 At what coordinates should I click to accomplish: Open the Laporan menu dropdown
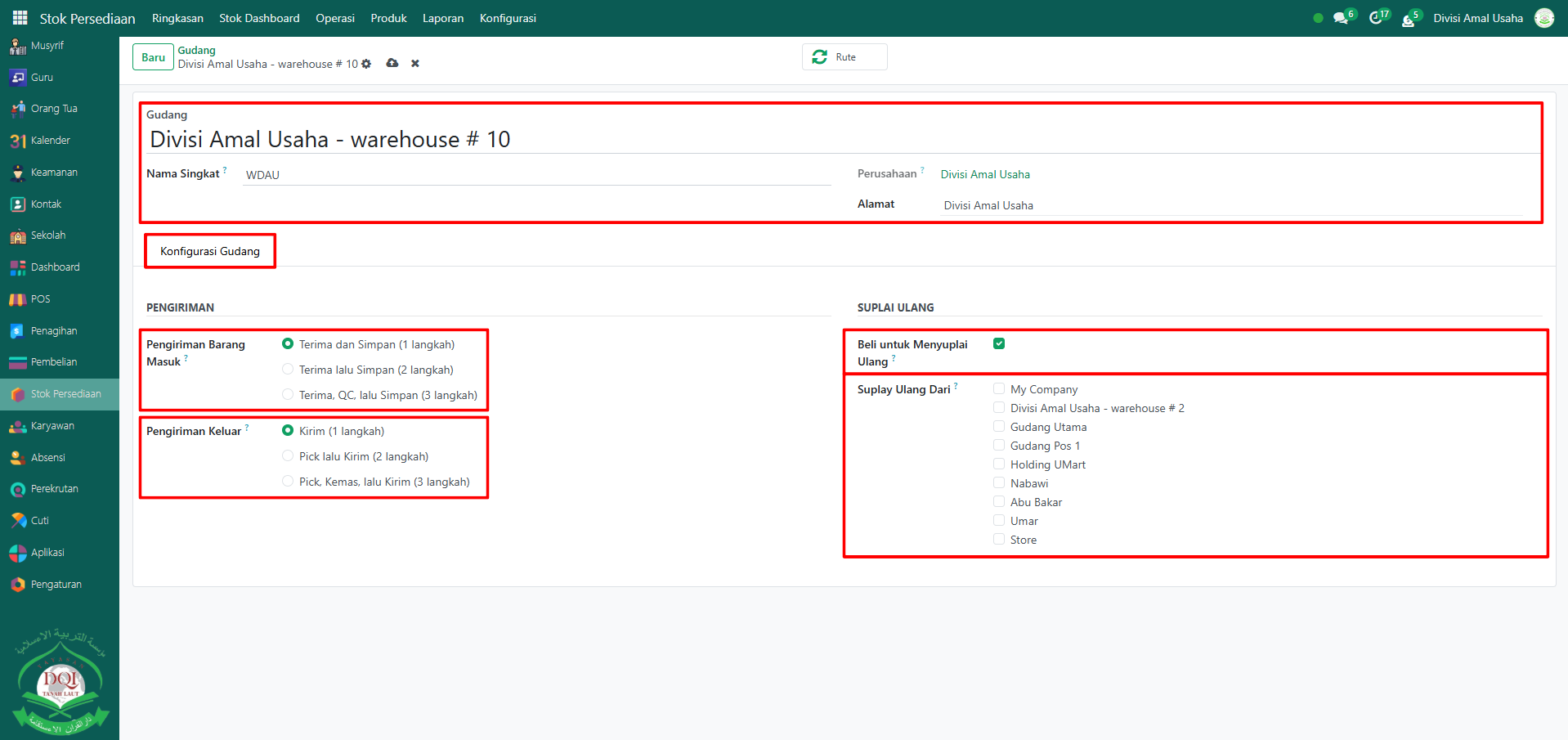tap(442, 18)
